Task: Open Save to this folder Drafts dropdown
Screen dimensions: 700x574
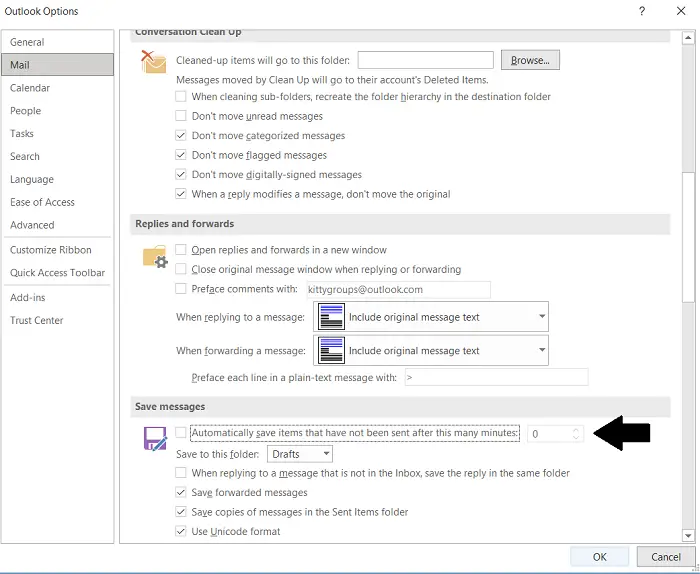Action: pos(300,454)
